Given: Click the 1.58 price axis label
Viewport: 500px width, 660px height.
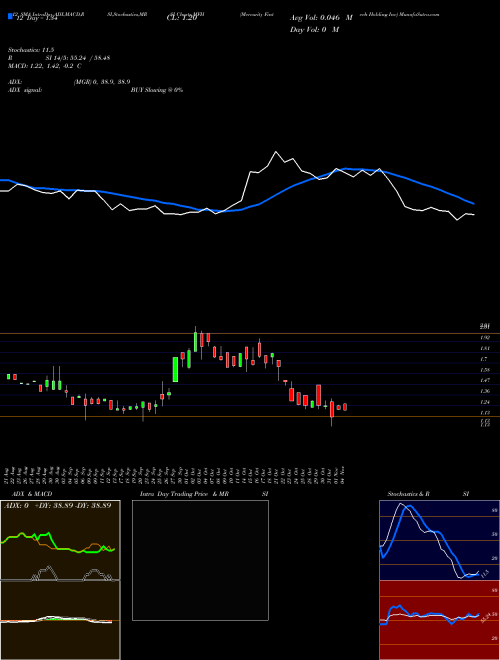Looking at the screenshot, I should click(x=483, y=370).
